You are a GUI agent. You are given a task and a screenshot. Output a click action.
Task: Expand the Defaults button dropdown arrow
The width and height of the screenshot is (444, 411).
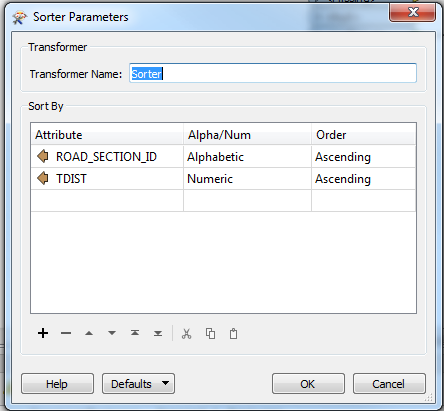[x=165, y=383]
